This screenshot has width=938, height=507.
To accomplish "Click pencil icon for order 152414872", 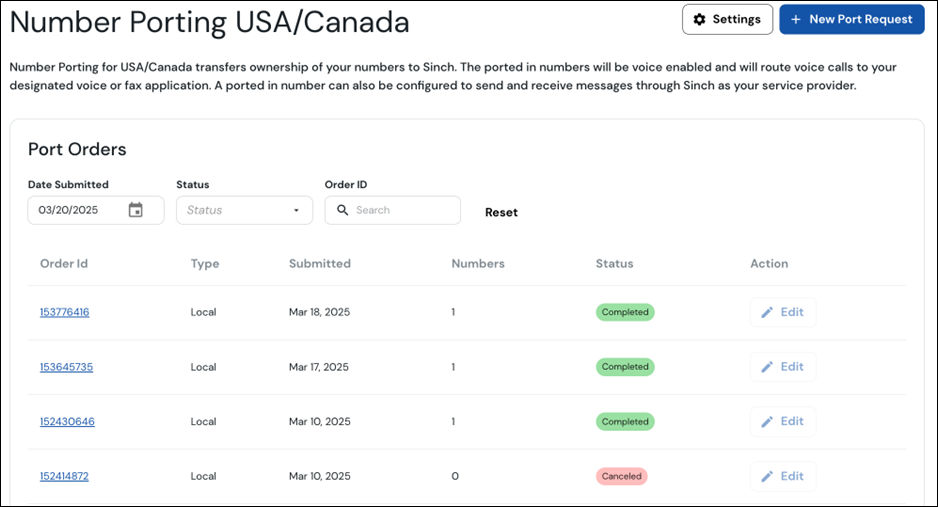I will coord(767,477).
